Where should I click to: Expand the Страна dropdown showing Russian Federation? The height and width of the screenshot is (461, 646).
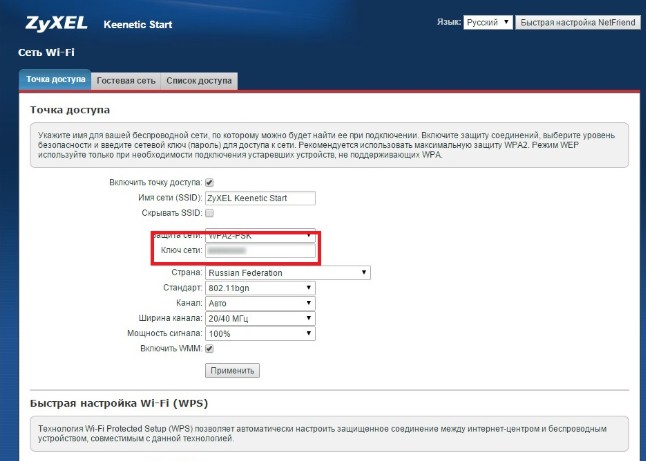[288, 273]
